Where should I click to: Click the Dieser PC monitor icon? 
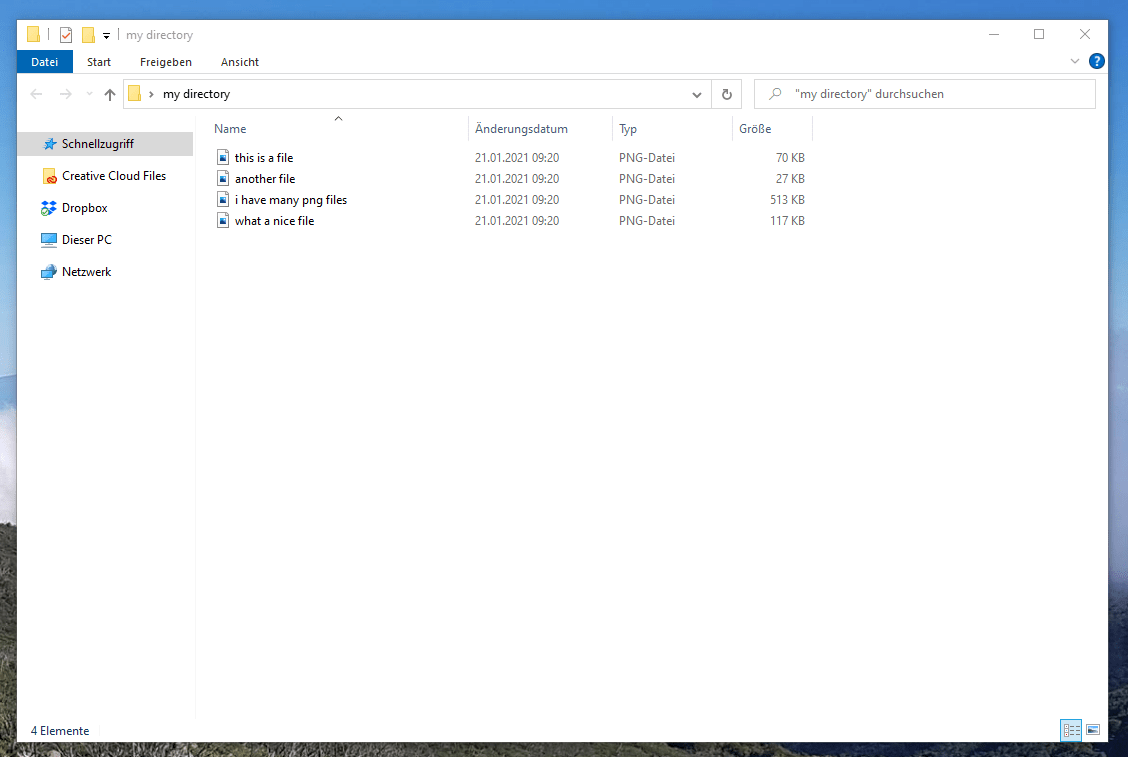click(49, 240)
